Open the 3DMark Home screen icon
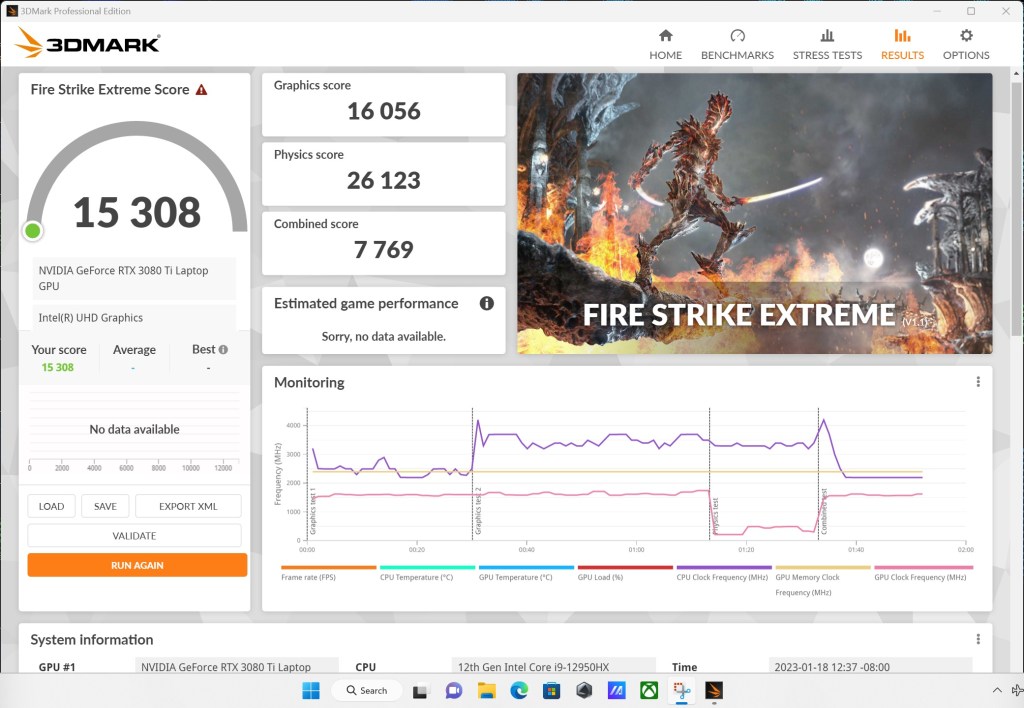This screenshot has height=708, width=1024. point(665,41)
